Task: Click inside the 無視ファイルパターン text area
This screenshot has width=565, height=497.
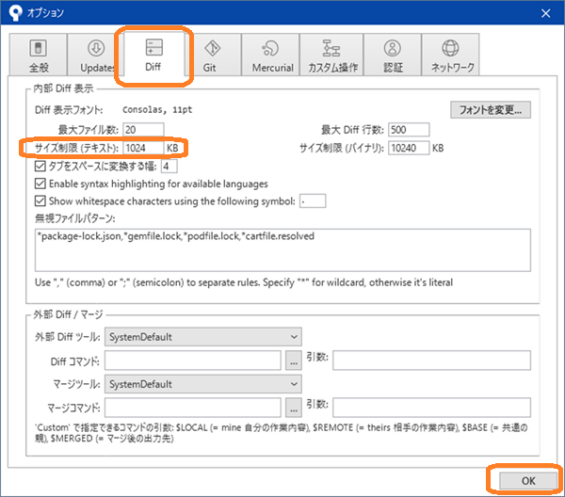Action: [282, 250]
